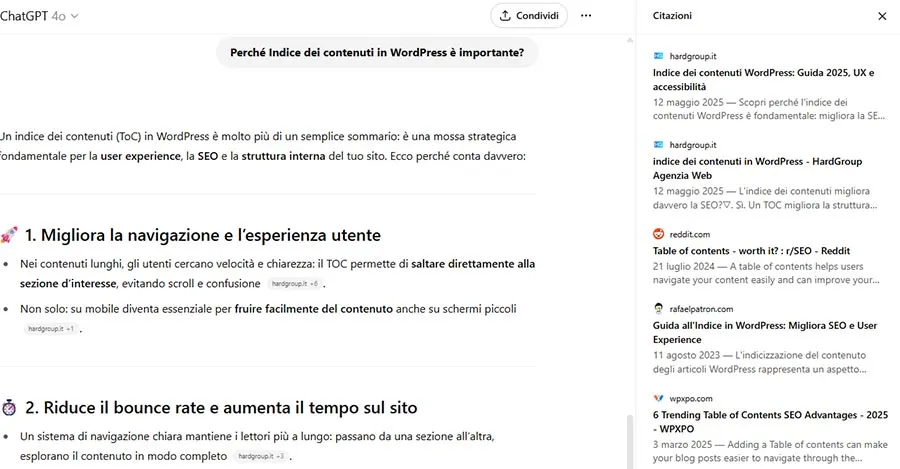Click heading '2. Riduce il bounce rate'
The width and height of the screenshot is (900, 469).
pyautogui.click(x=221, y=408)
